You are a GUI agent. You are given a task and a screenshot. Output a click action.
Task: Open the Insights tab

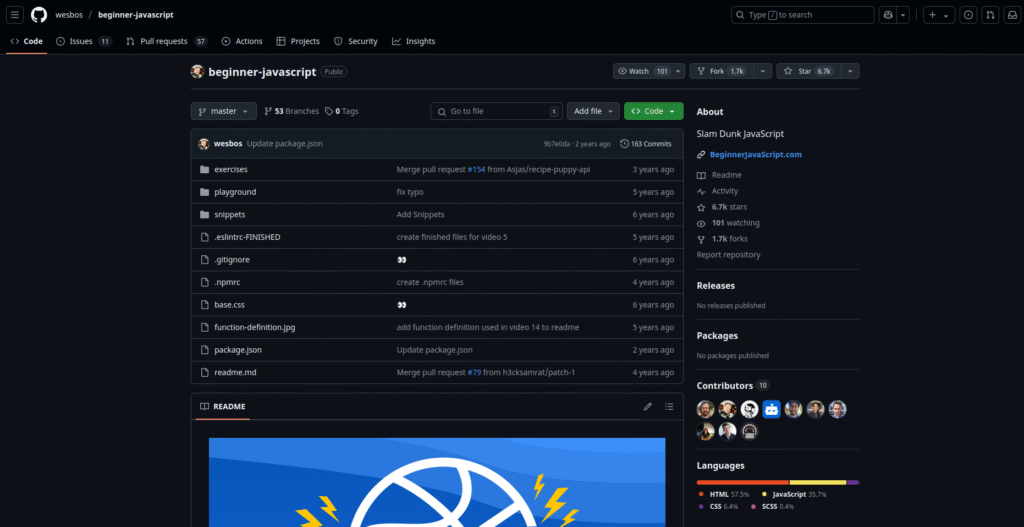tap(413, 41)
